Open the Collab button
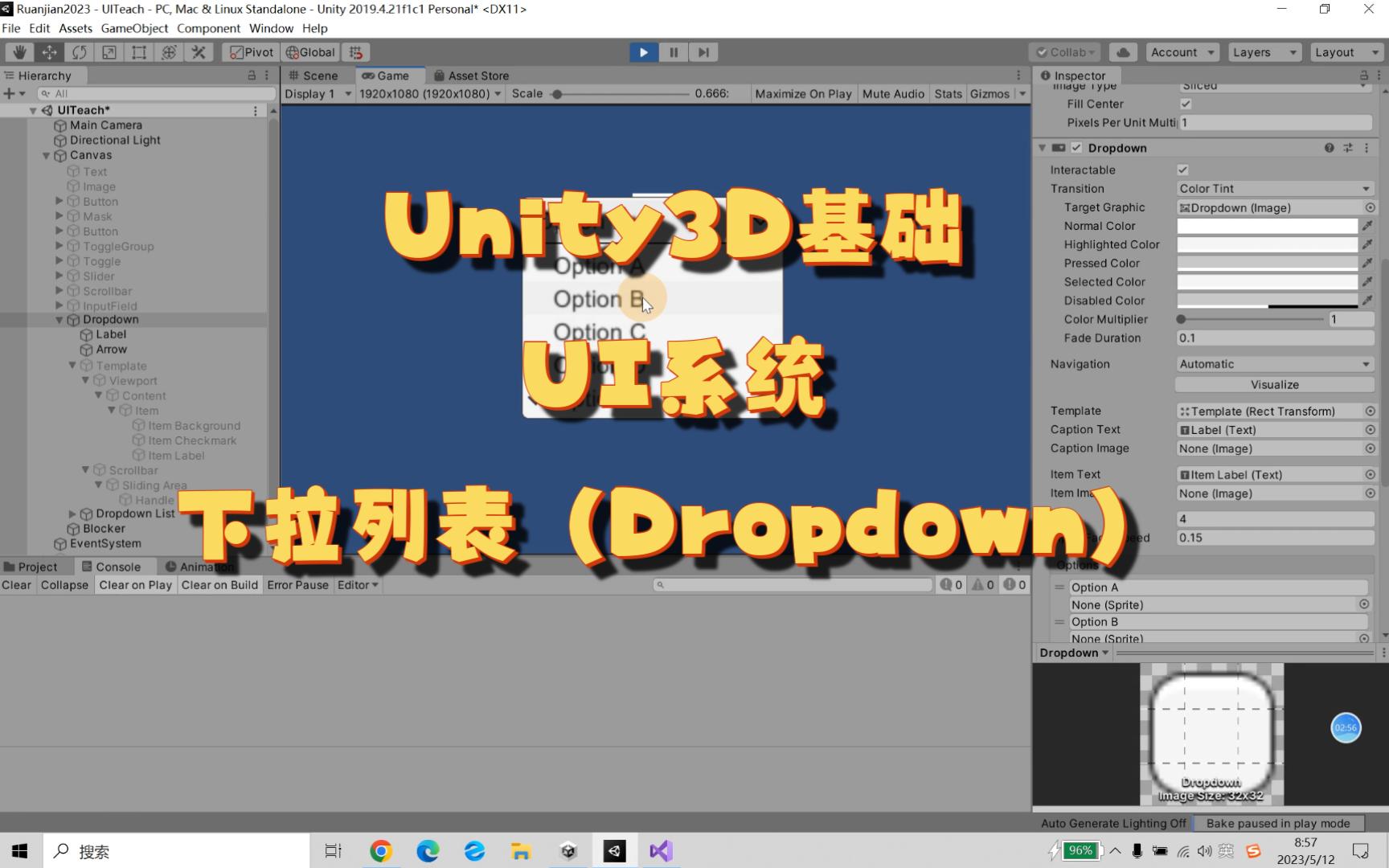This screenshot has width=1389, height=868. 1067,52
